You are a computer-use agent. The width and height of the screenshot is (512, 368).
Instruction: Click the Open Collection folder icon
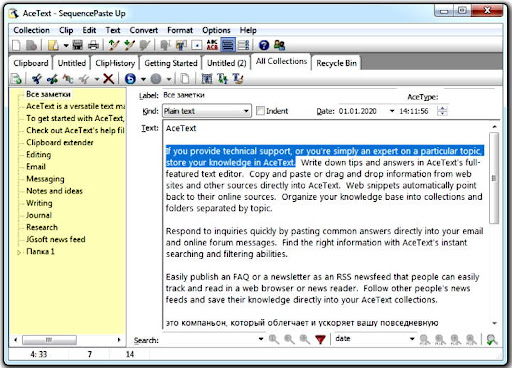[x=54, y=45]
